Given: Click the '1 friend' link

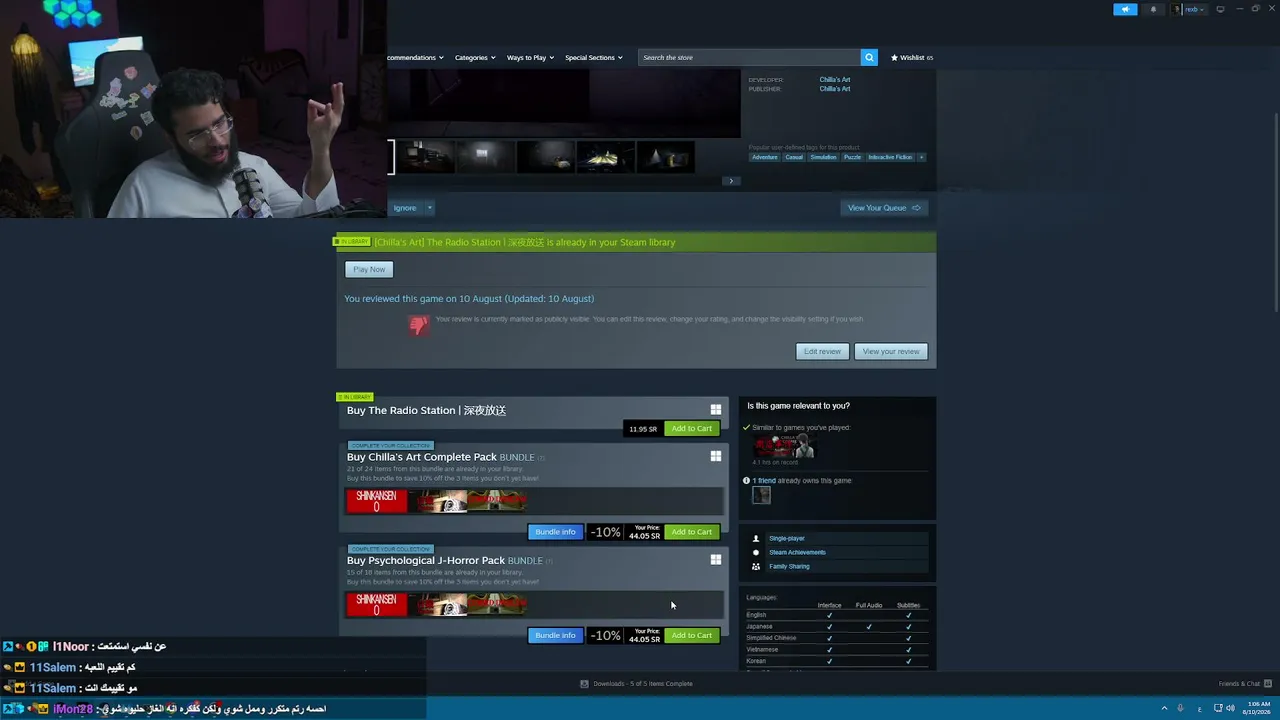Looking at the screenshot, I should [764, 481].
